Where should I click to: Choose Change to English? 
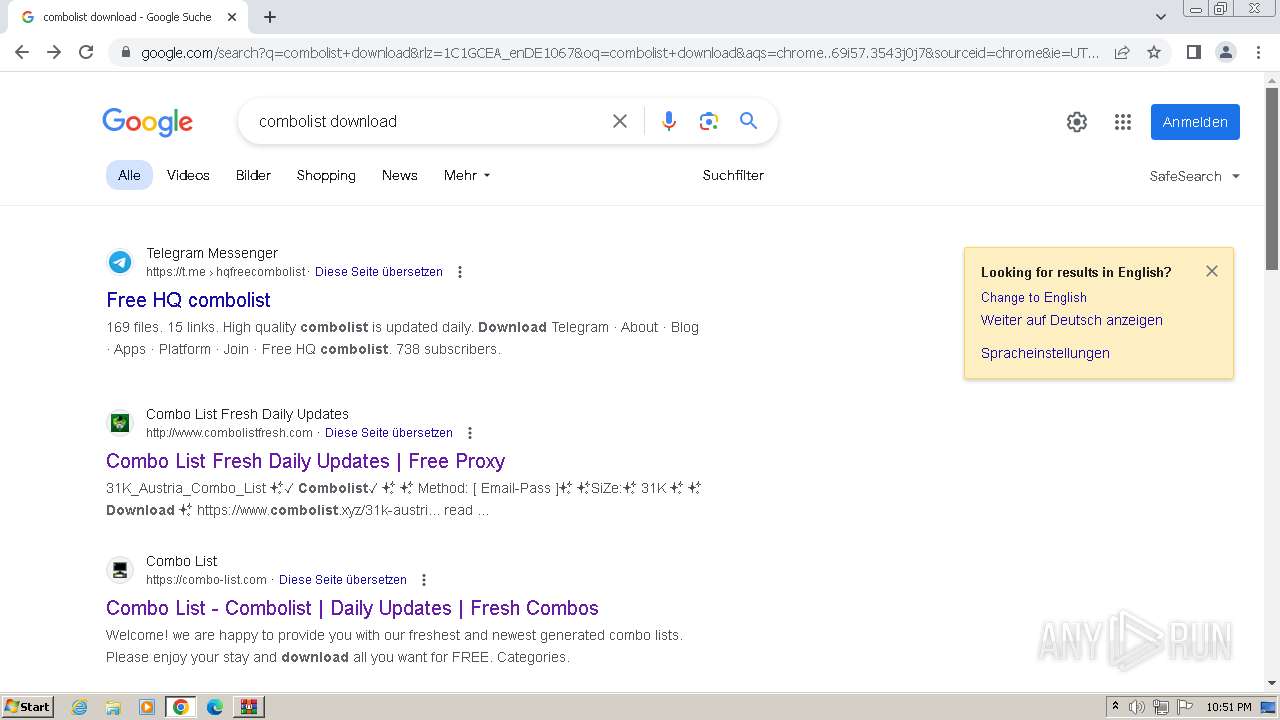[x=1033, y=297]
